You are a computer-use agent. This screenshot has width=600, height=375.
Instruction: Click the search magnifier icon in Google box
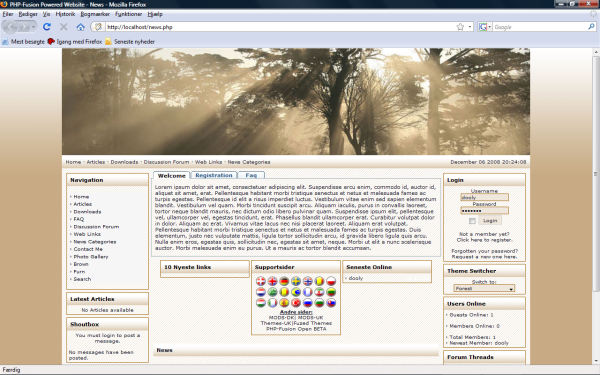point(591,27)
